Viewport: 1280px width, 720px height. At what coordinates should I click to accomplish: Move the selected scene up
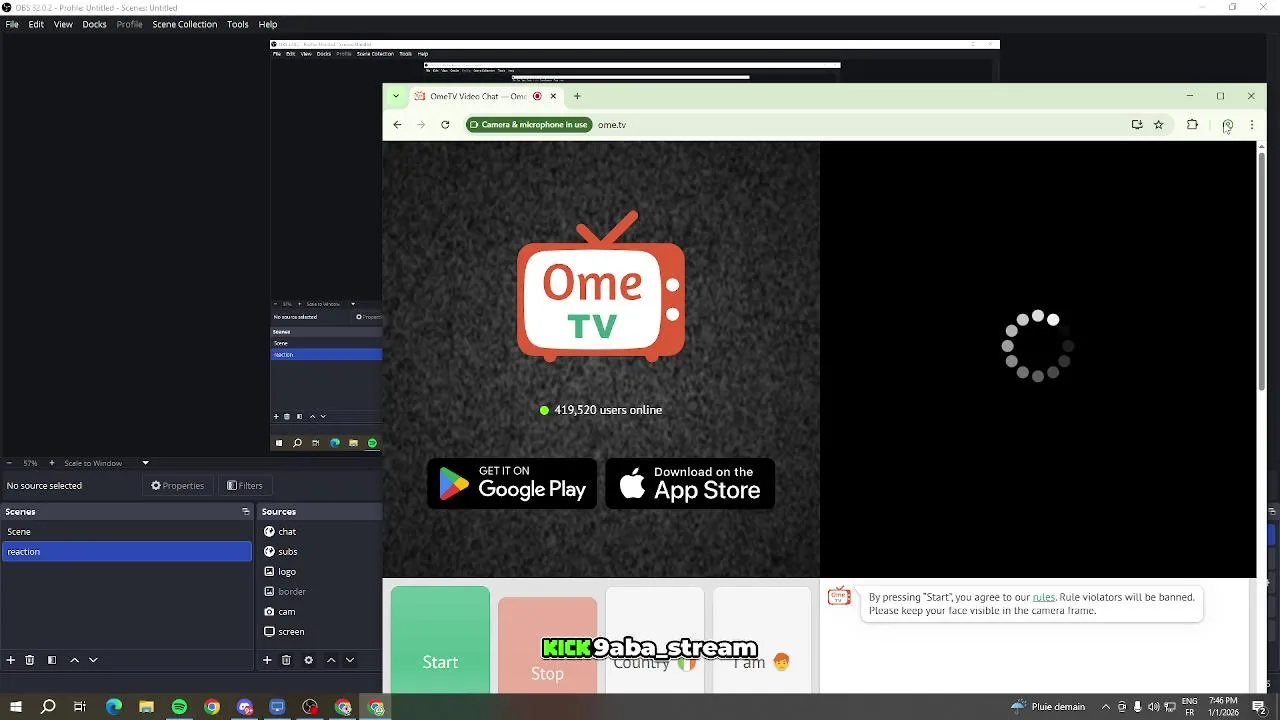click(x=74, y=660)
